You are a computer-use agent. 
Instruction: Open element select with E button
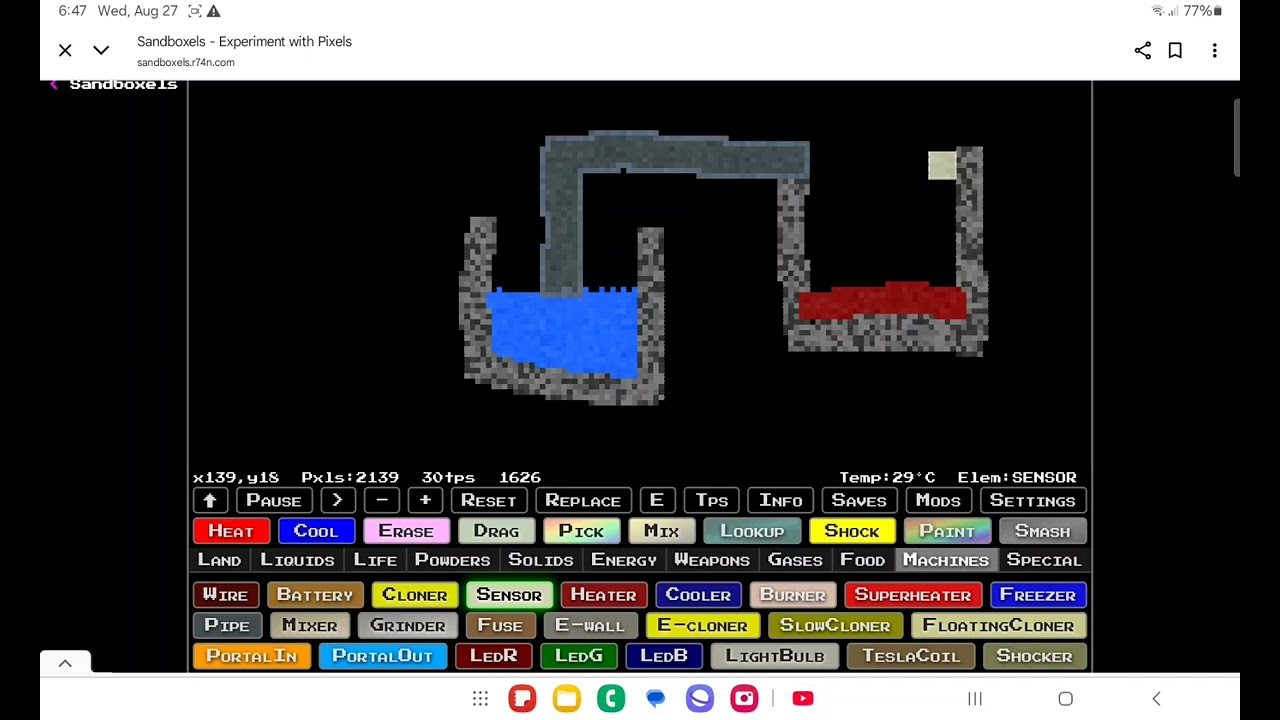(x=656, y=501)
